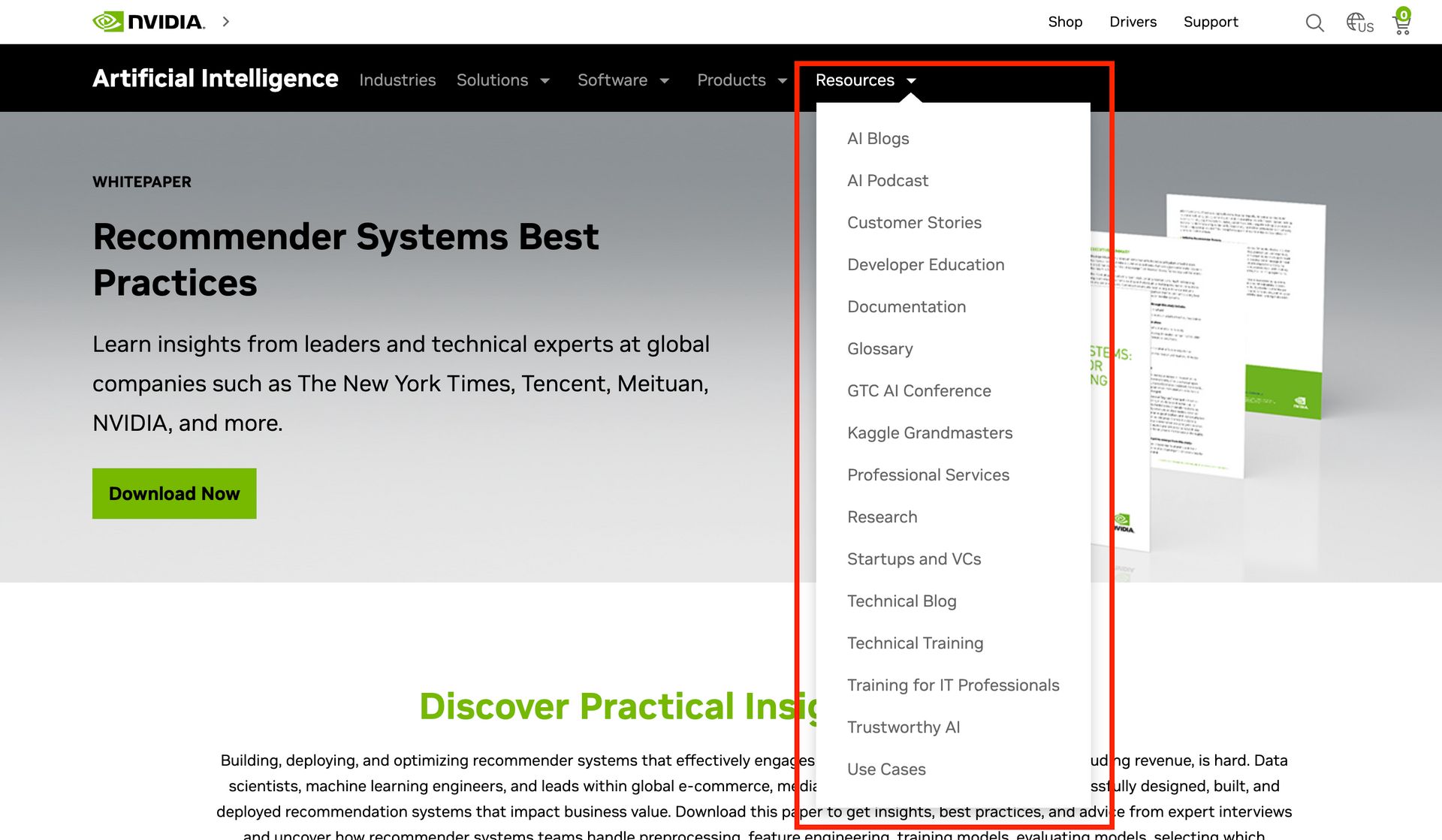The height and width of the screenshot is (840, 1442).
Task: Open the search magnifier icon
Action: point(1314,23)
